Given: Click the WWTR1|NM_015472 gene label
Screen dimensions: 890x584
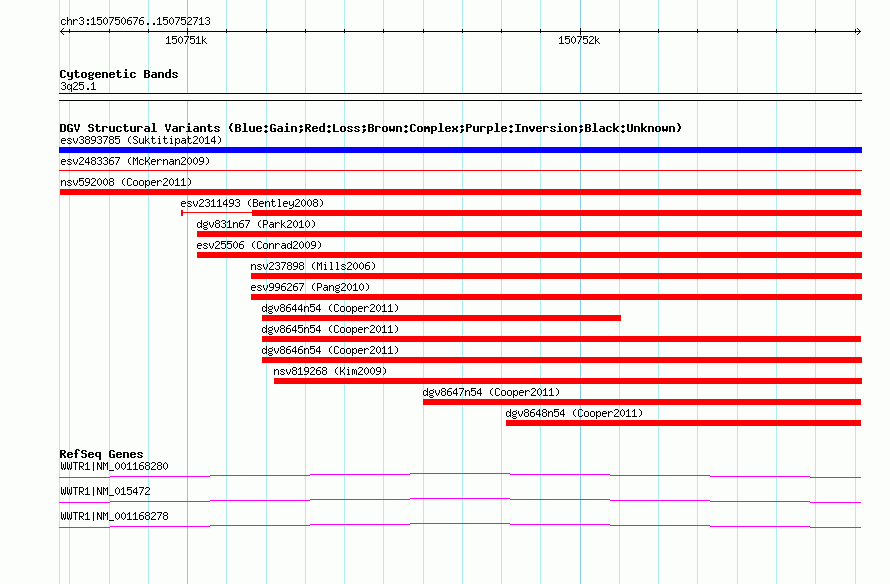Looking at the screenshot, I should pos(105,491).
